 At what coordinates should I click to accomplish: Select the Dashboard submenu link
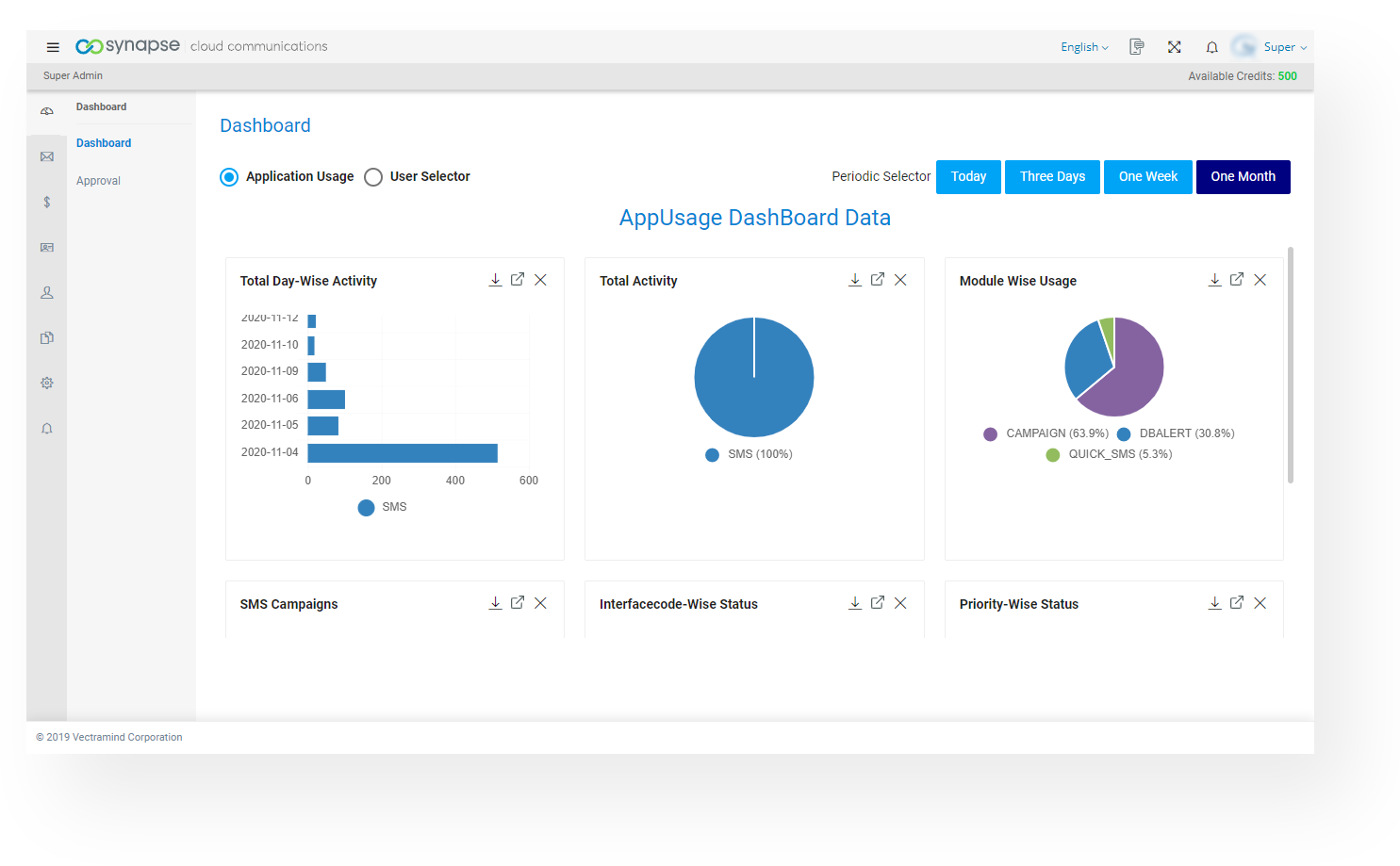click(104, 143)
